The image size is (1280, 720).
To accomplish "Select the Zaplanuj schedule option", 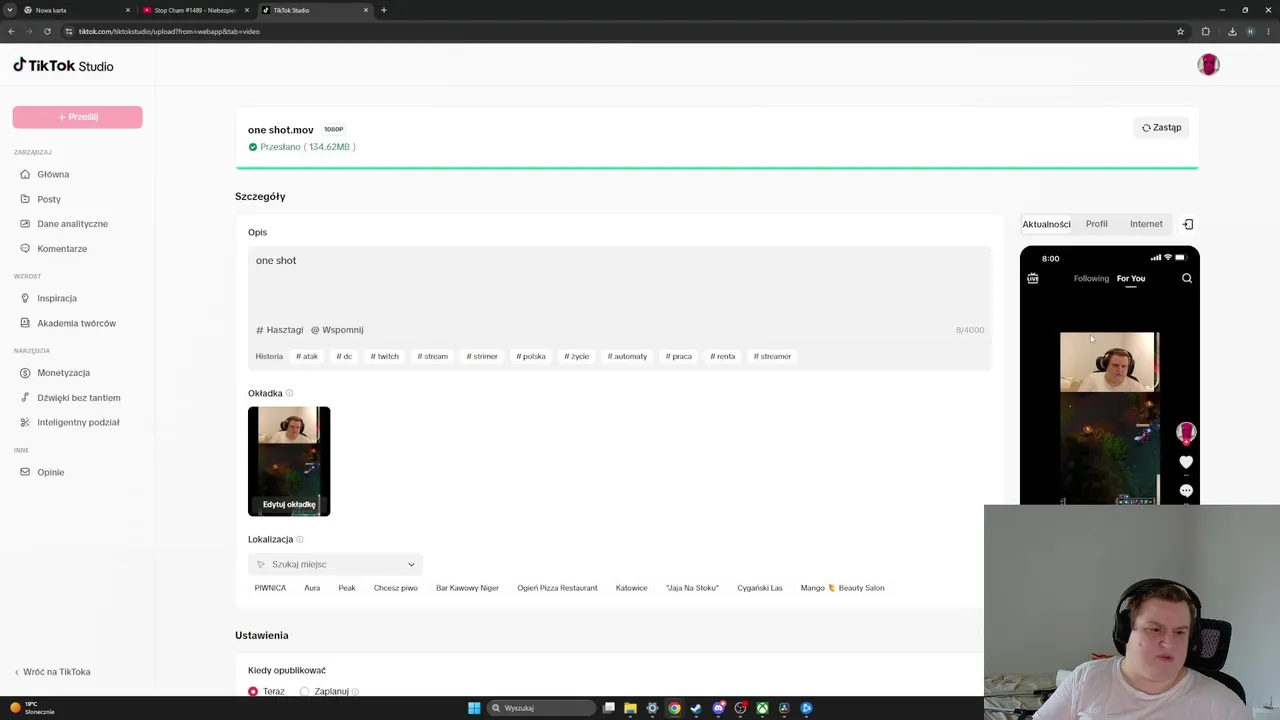I will pos(305,692).
